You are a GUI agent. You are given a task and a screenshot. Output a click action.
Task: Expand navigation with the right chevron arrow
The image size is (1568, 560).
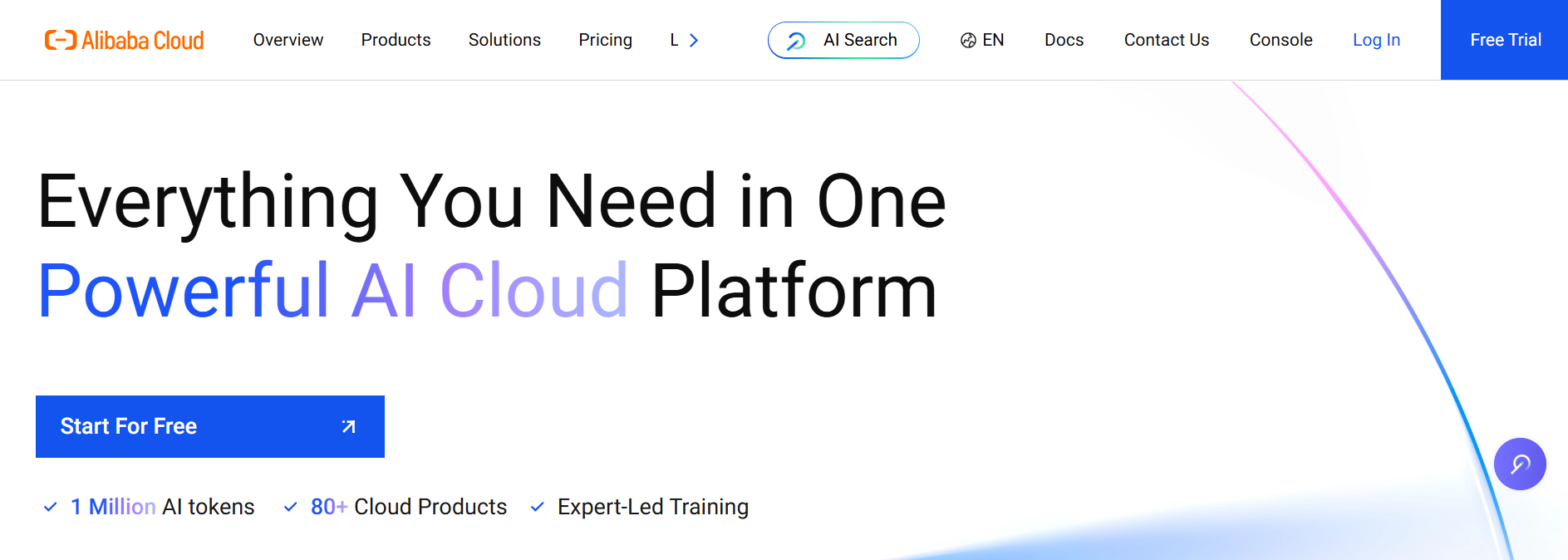pos(694,40)
